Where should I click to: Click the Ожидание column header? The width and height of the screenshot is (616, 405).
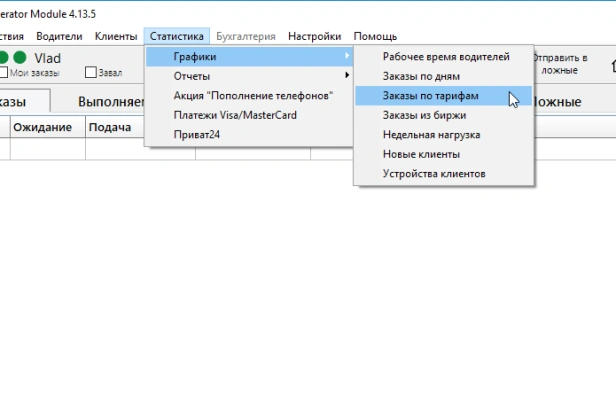[43, 127]
